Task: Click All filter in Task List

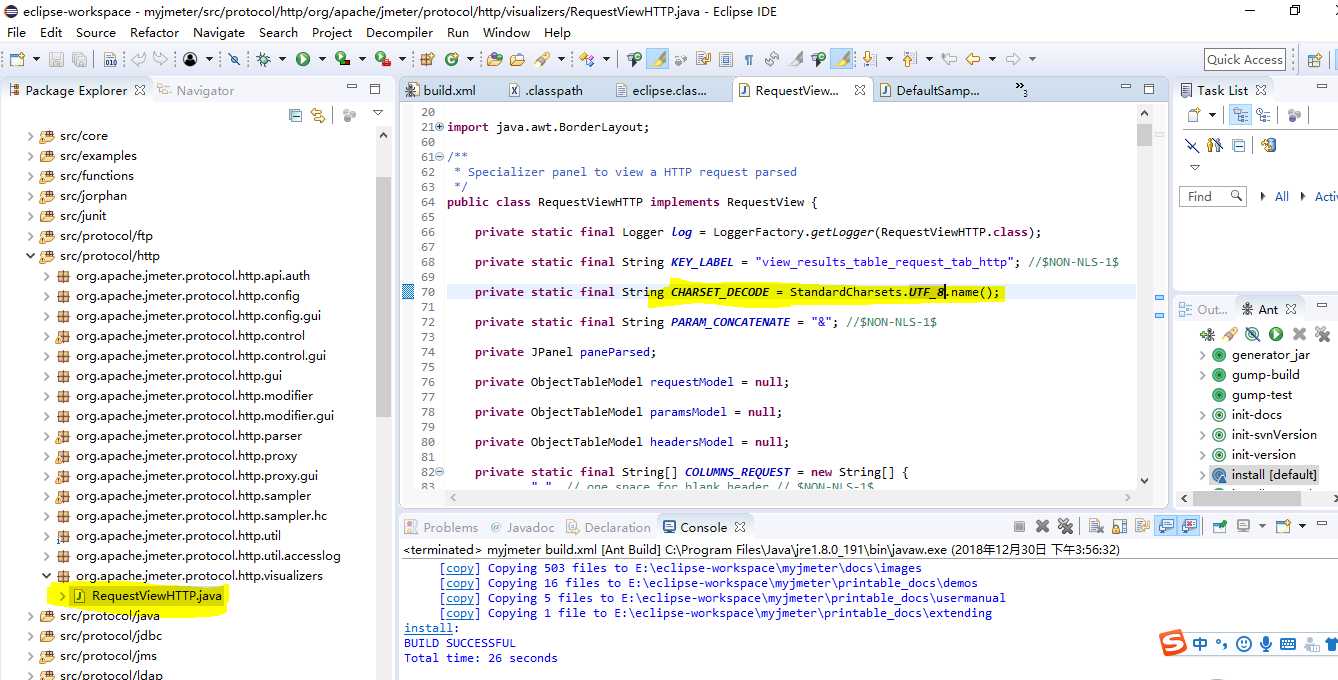Action: (x=1281, y=196)
